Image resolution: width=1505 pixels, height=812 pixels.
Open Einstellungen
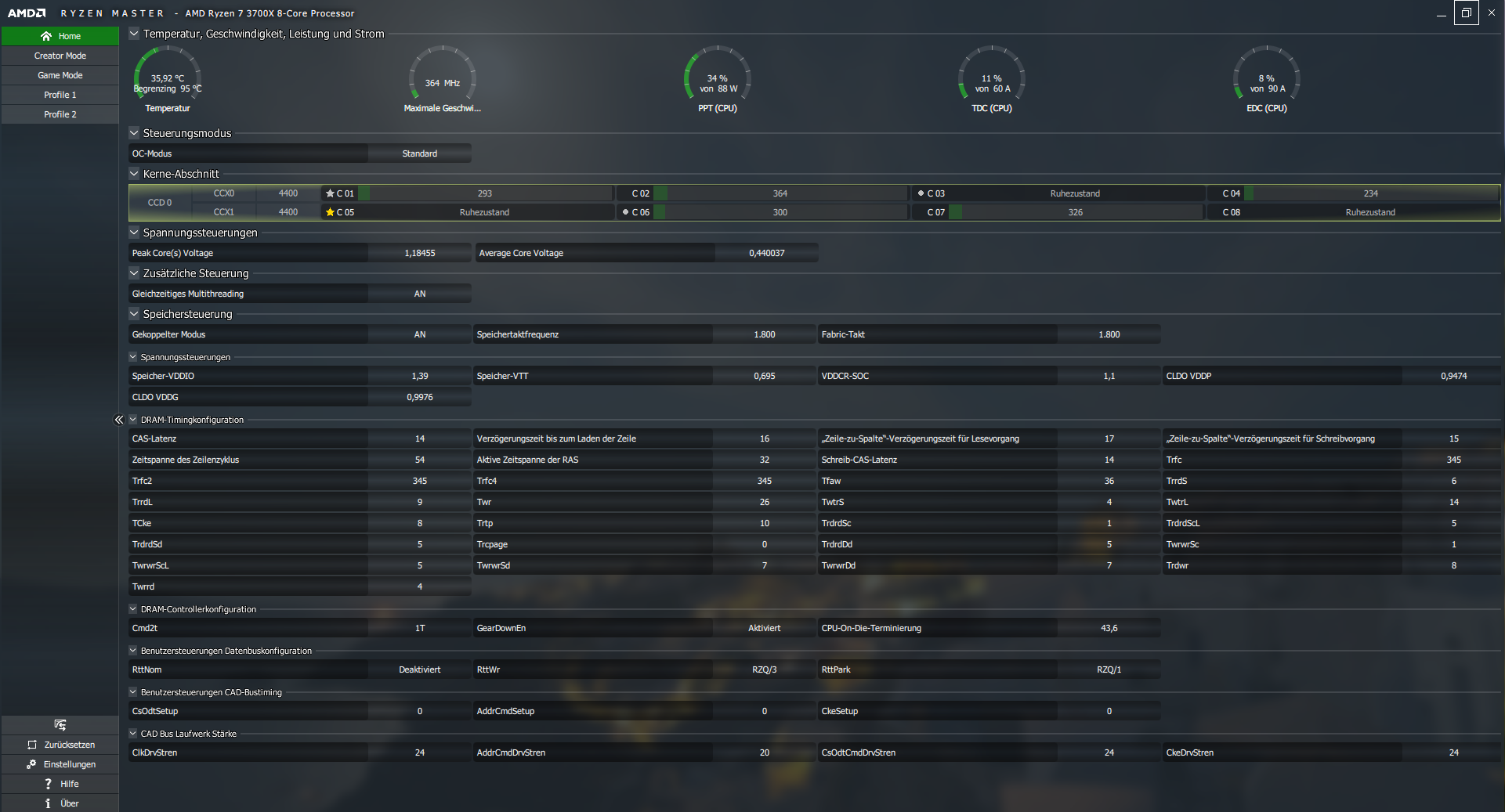click(60, 764)
